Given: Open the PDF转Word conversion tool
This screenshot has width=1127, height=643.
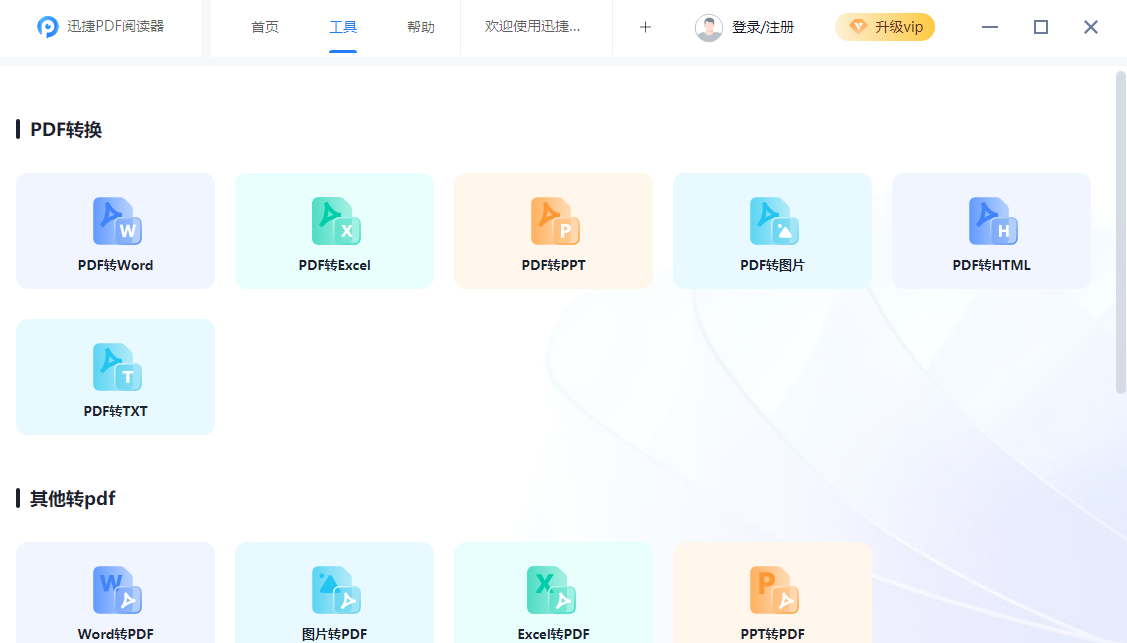Looking at the screenshot, I should (x=115, y=221).
